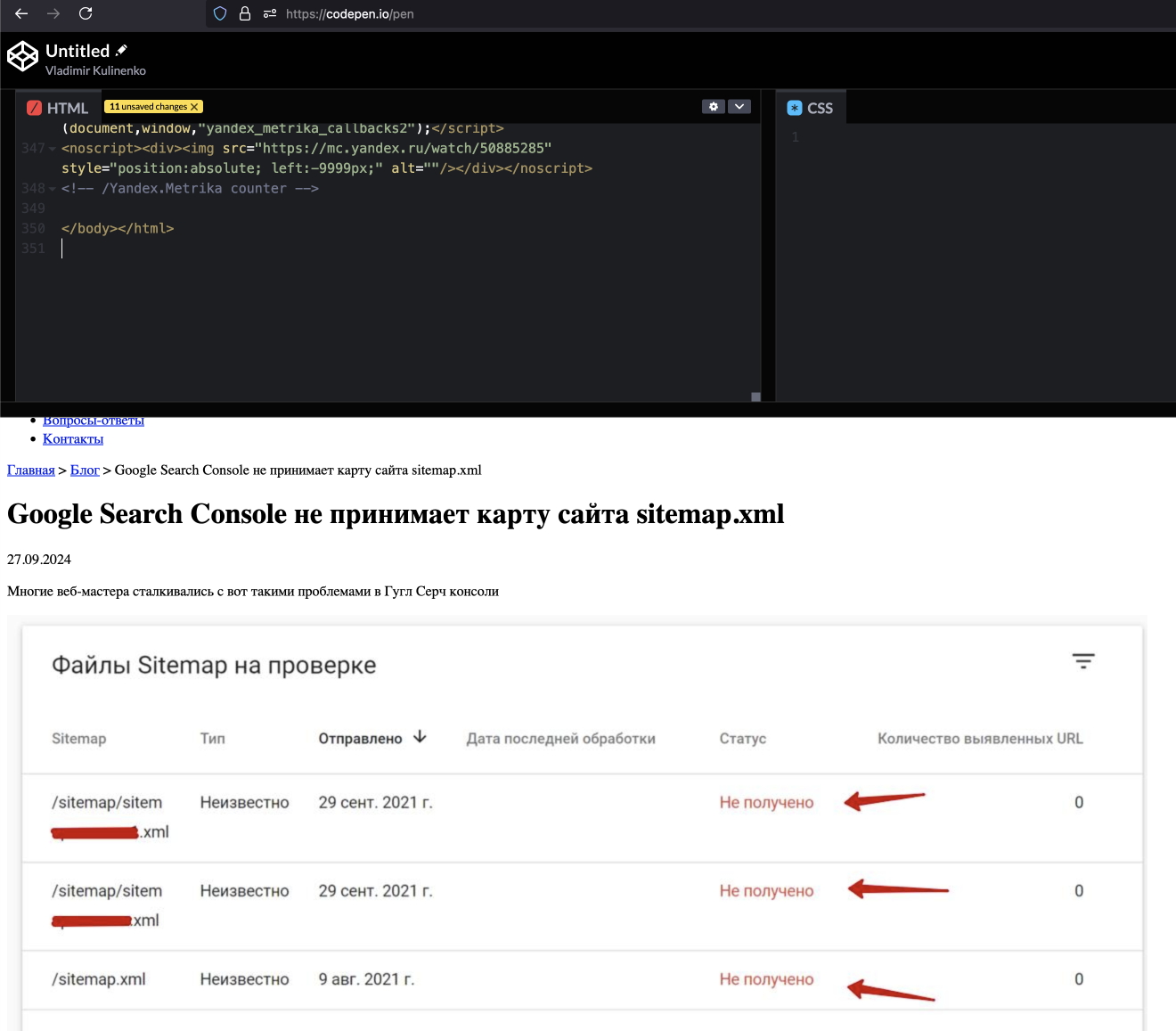Open filter icon in Sitemap table
This screenshot has width=1176, height=1031.
click(x=1082, y=661)
